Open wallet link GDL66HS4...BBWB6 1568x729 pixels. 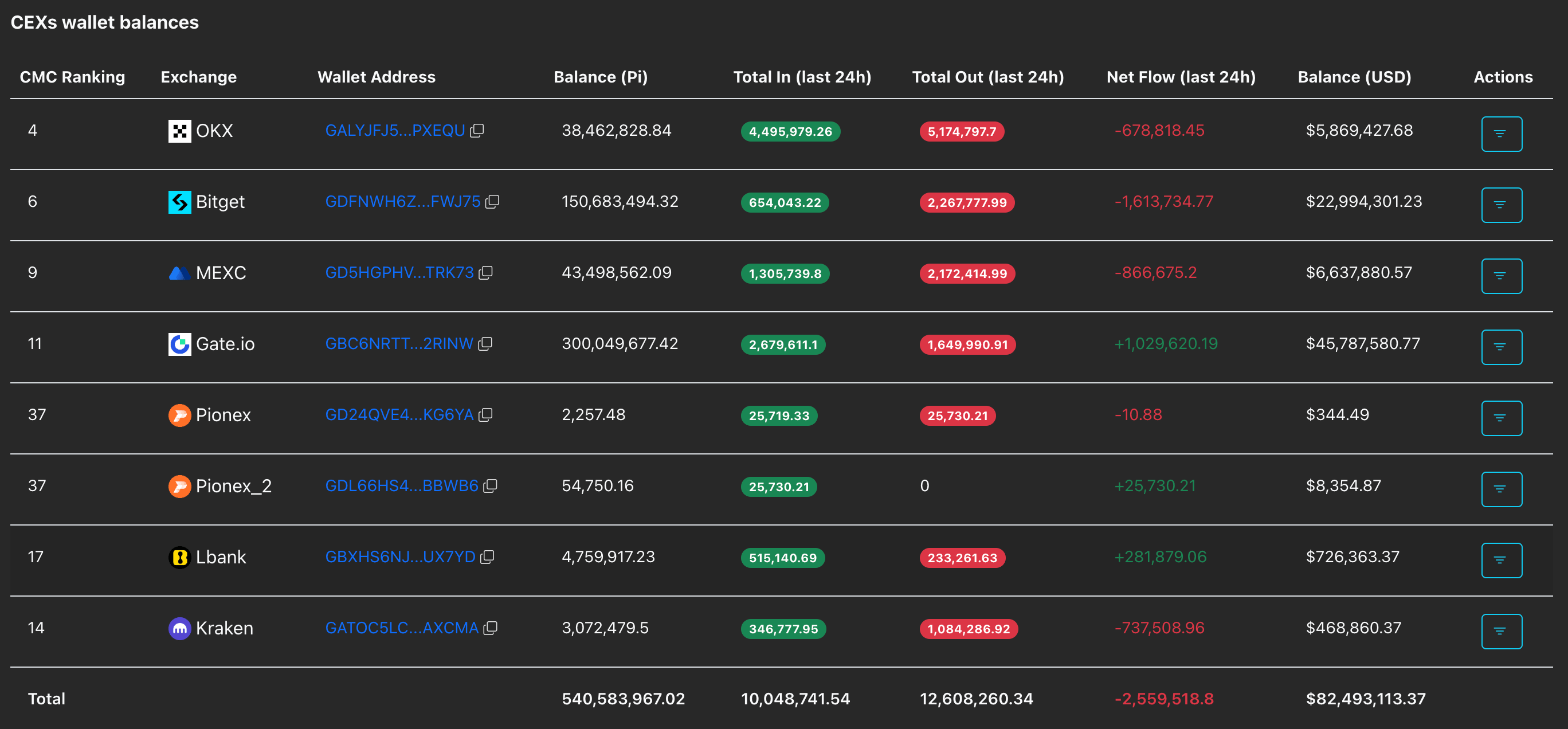click(x=402, y=486)
